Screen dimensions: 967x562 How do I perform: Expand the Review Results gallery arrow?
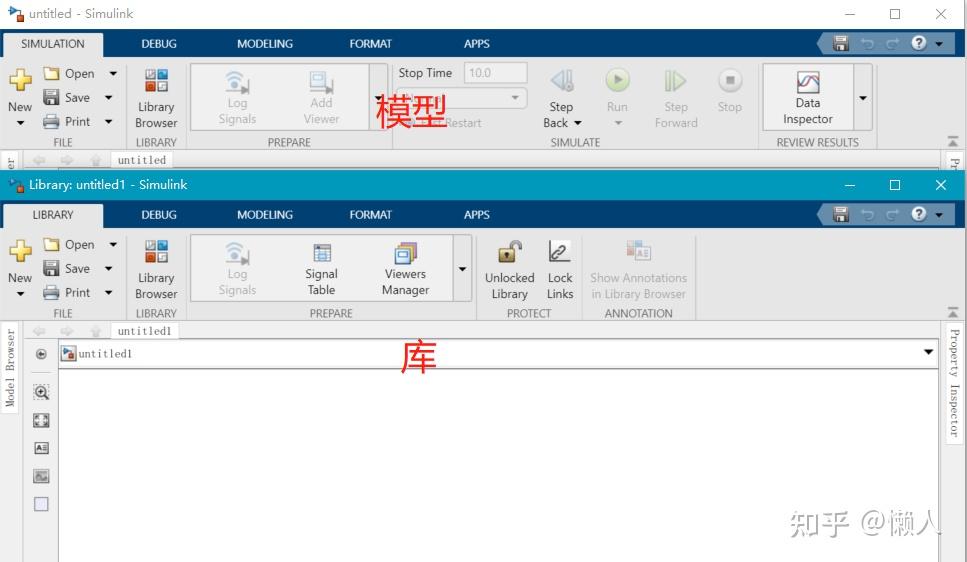pos(863,97)
